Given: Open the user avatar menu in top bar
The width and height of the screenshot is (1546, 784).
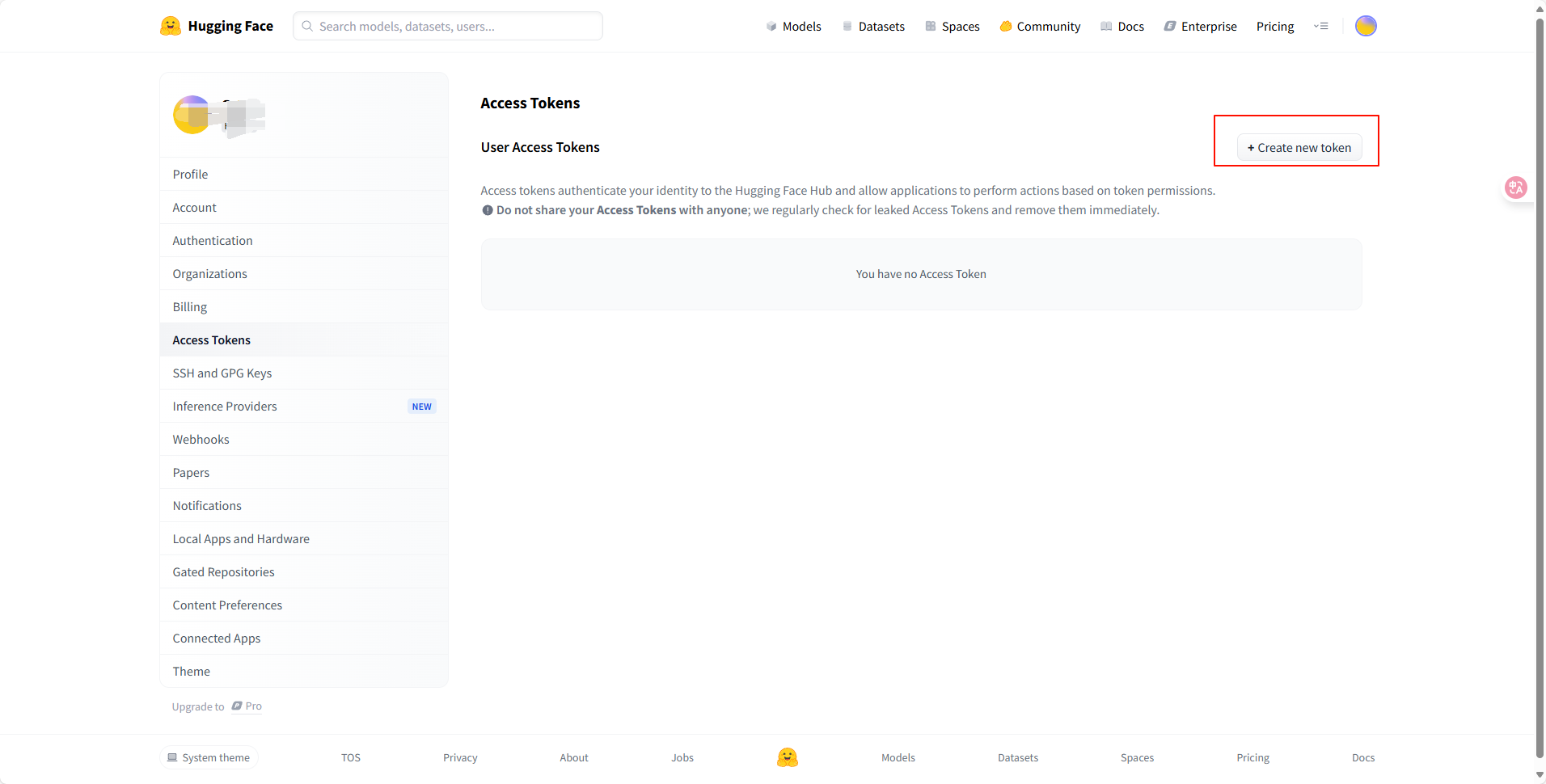Looking at the screenshot, I should [1366, 26].
